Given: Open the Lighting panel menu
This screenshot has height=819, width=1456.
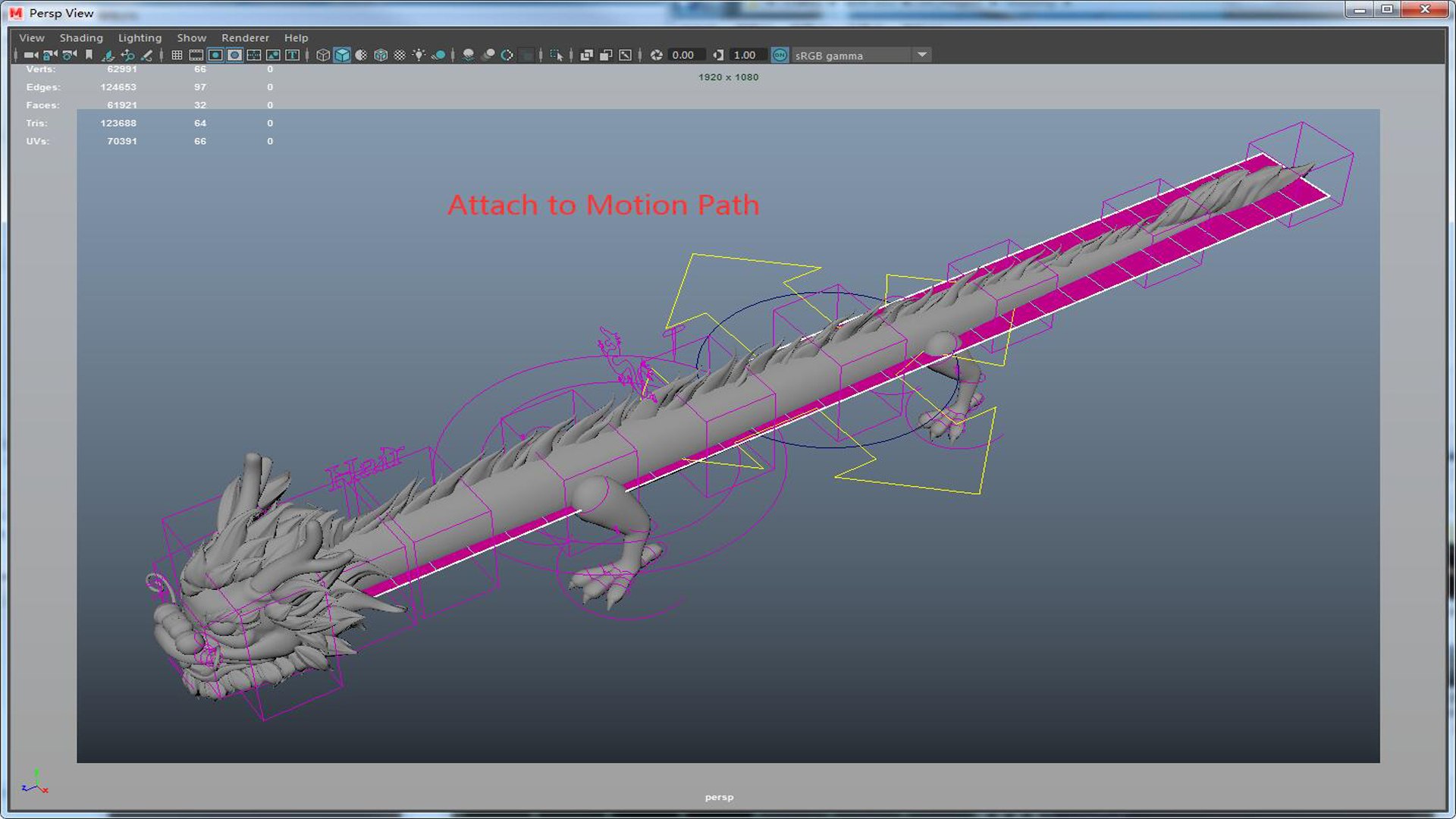Looking at the screenshot, I should (x=140, y=38).
